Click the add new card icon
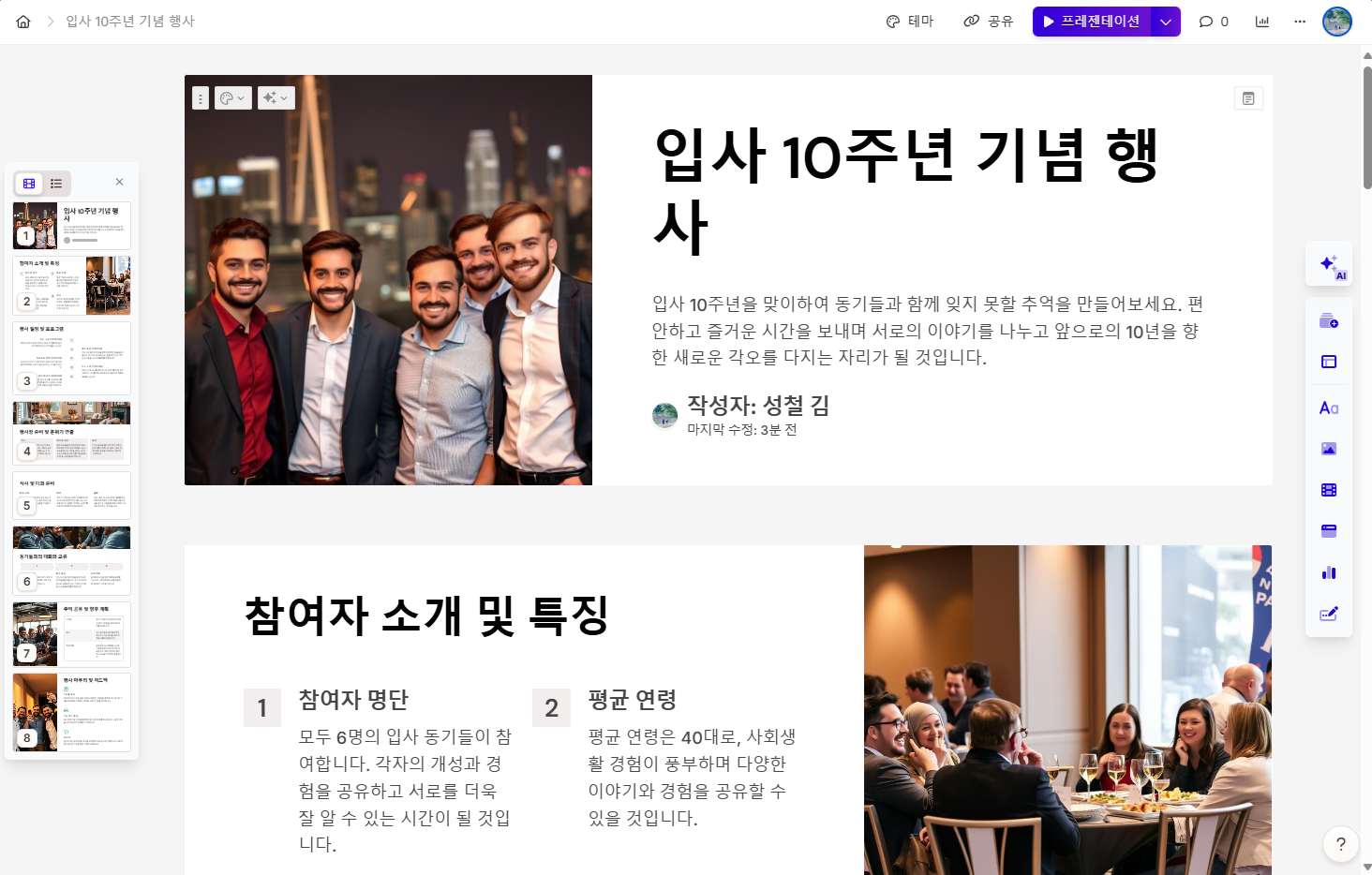 point(1329,321)
